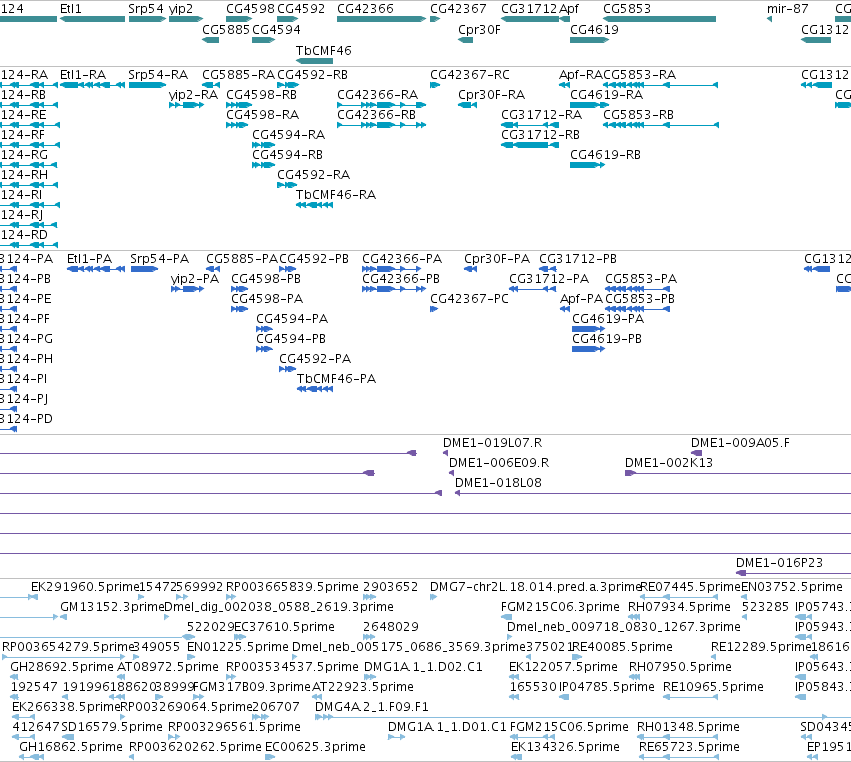Click the mir-87 gene label
Image resolution: width=851 pixels, height=762 pixels.
[x=787, y=9]
